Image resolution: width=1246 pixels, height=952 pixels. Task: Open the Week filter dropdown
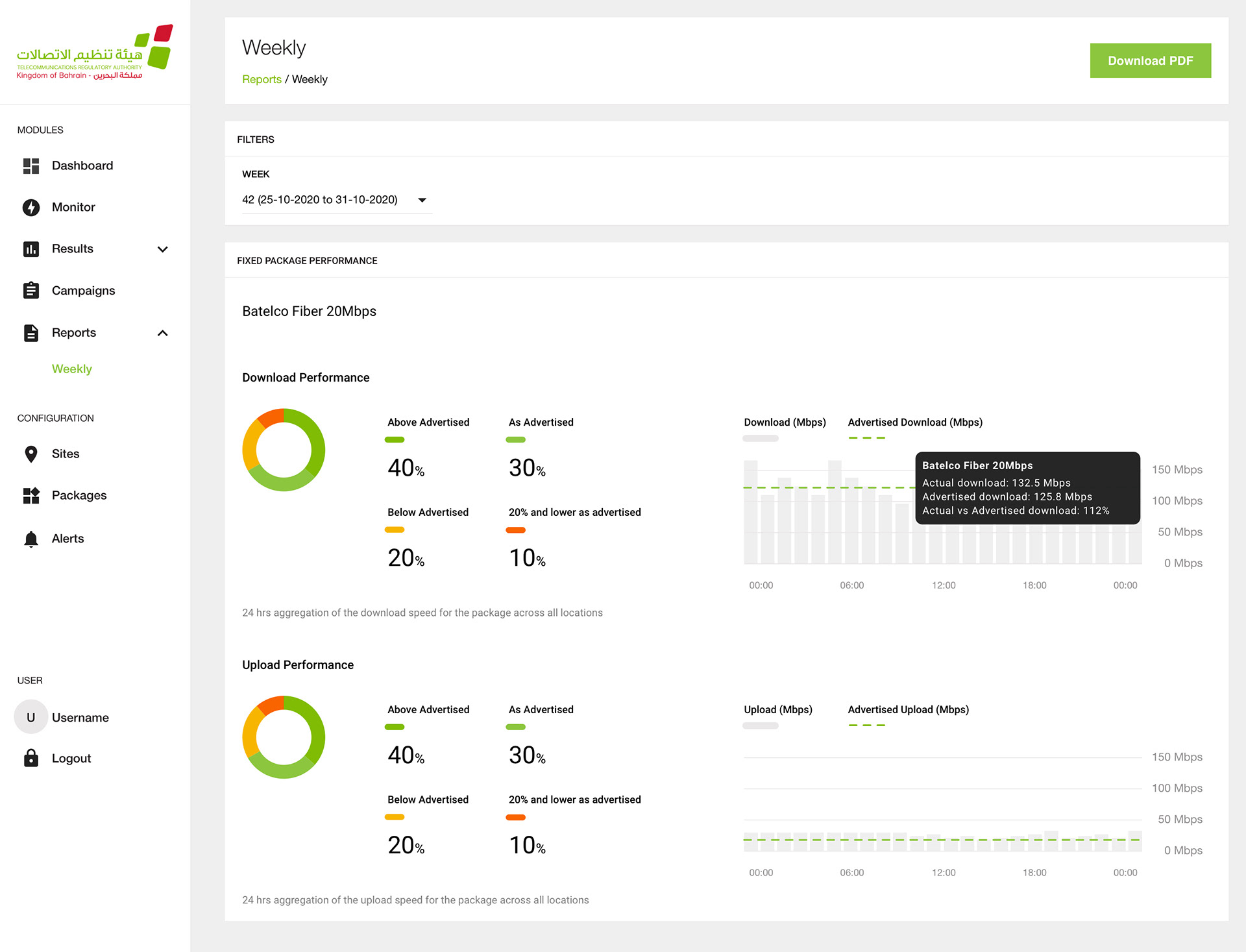[336, 200]
